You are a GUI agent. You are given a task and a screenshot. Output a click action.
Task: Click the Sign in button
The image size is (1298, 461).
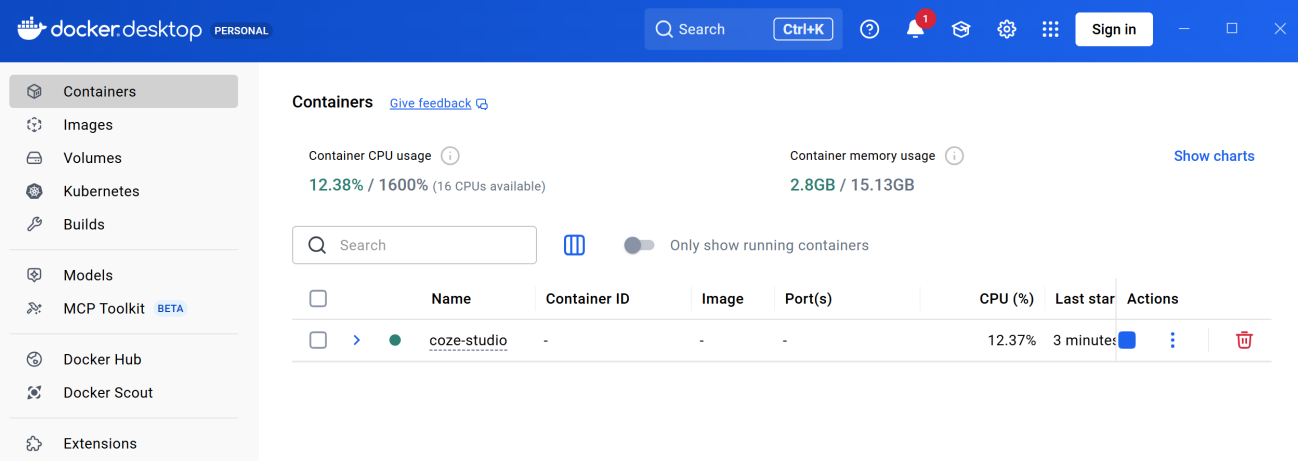[1114, 29]
